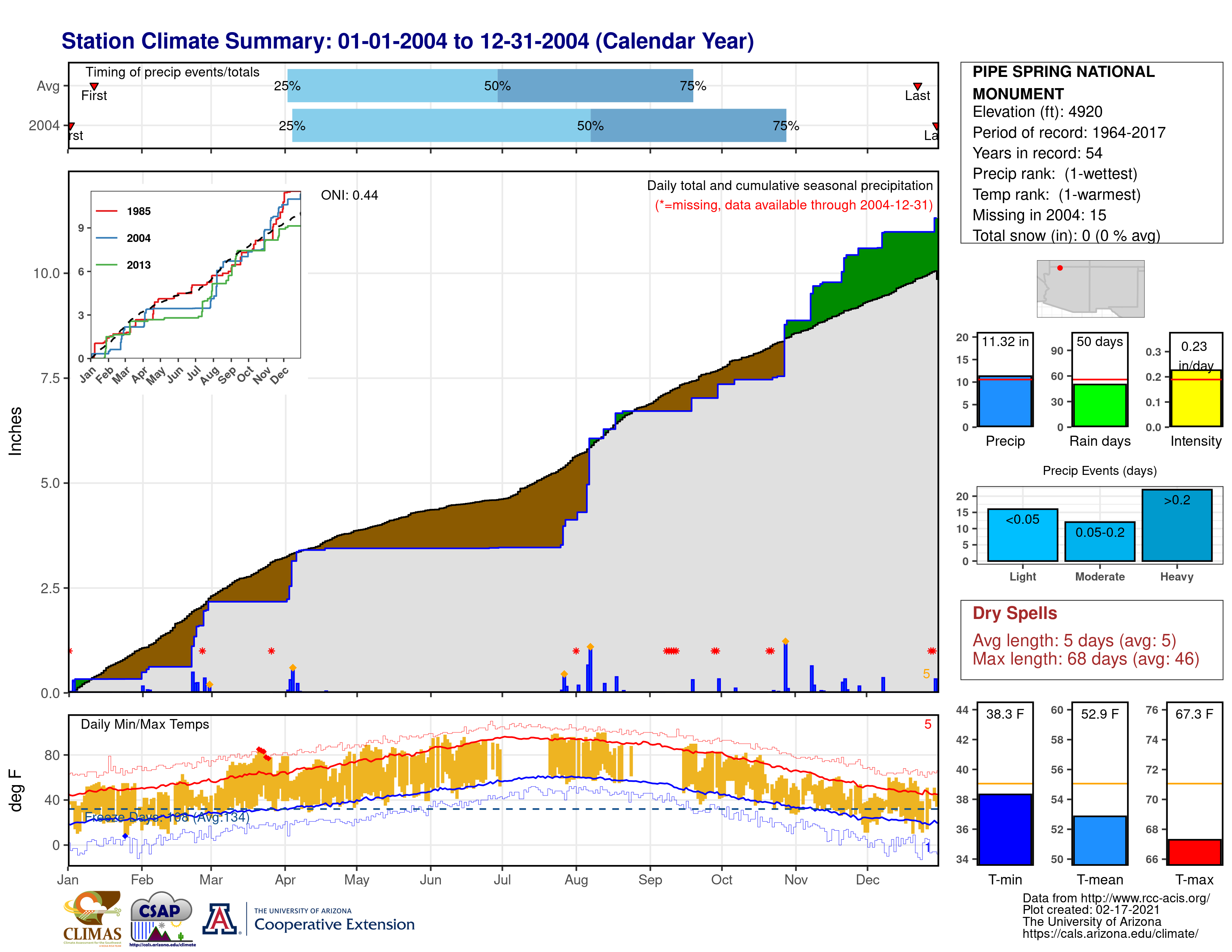Click the 38.3 F T-min value
The height and width of the screenshot is (952, 1232).
pos(1005,714)
